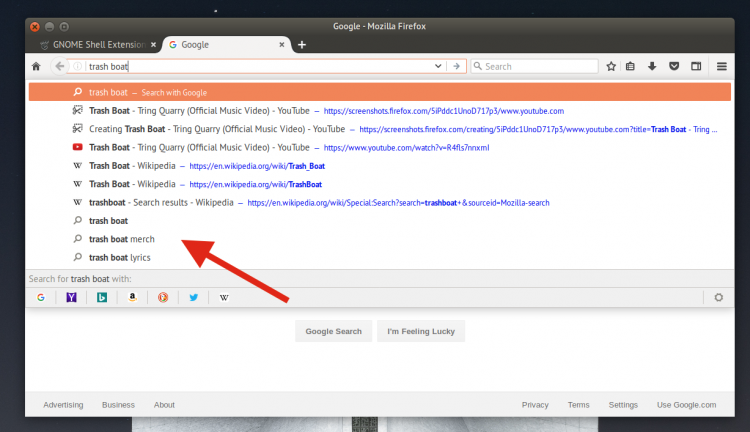750x432 pixels.
Task: Open Wikipedia result ending TrashBoat
Action: (x=380, y=184)
